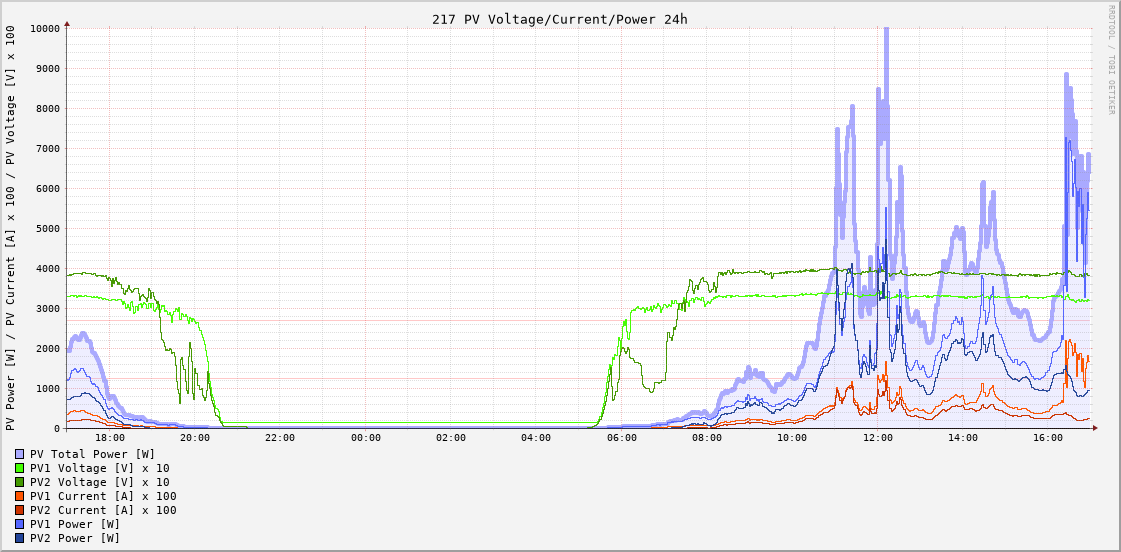Click the 10000 value on the Y axis
1121x552 pixels.
45,29
